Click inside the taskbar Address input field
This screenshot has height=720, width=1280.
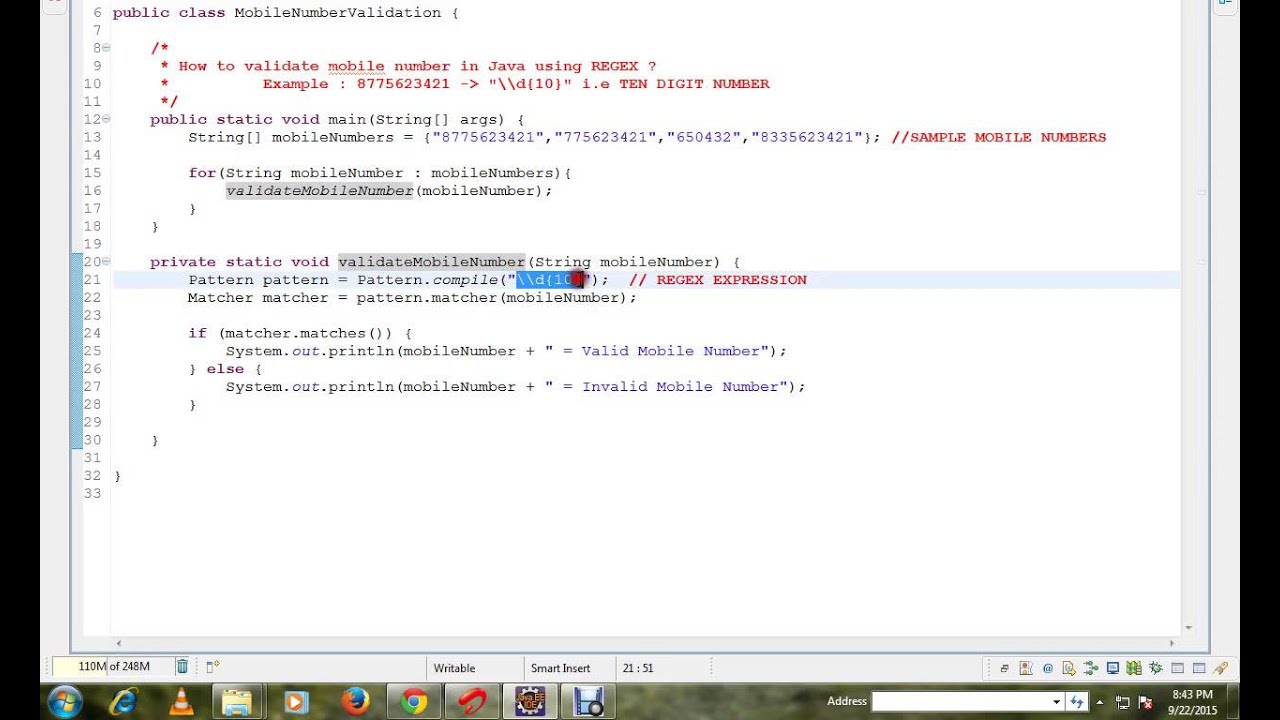tap(961, 702)
